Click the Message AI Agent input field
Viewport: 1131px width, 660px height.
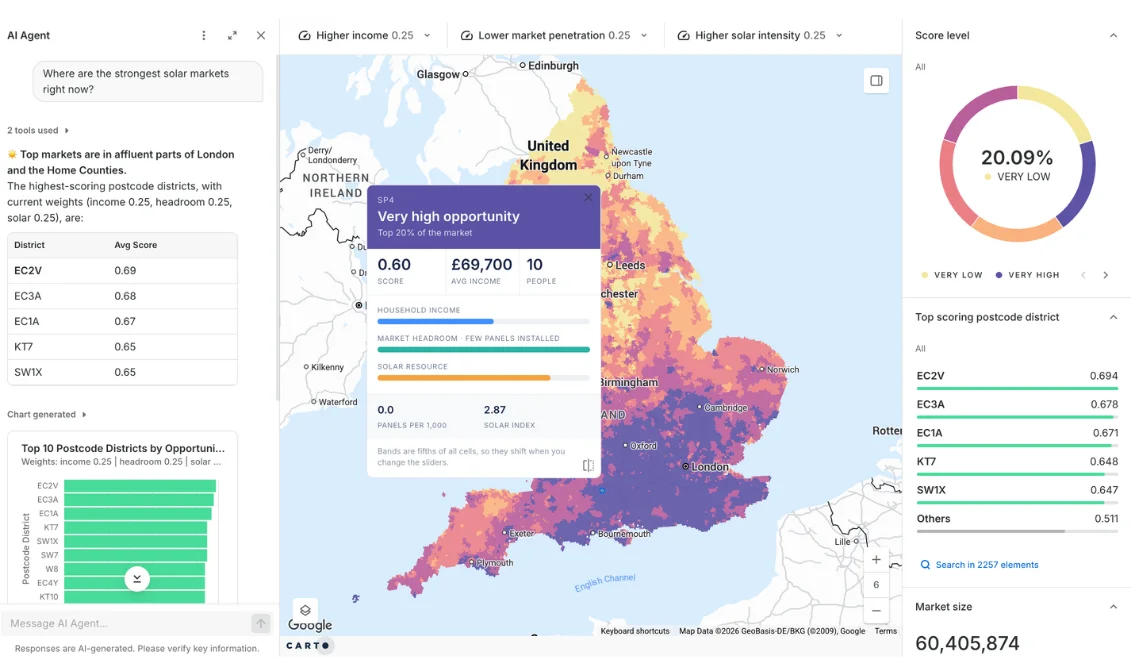125,623
